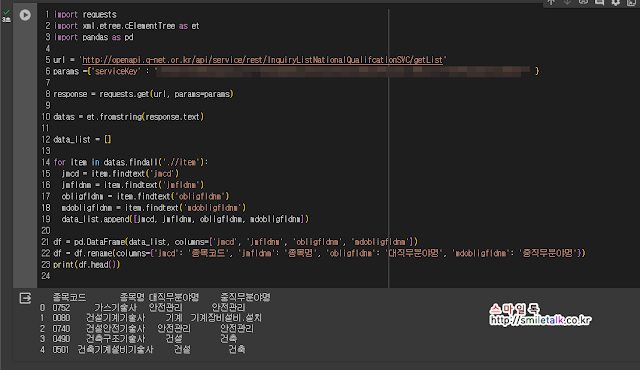Screen dimensions: 640x370
Task: Click 'pd.DataFrame' on line 21
Action: [99, 242]
